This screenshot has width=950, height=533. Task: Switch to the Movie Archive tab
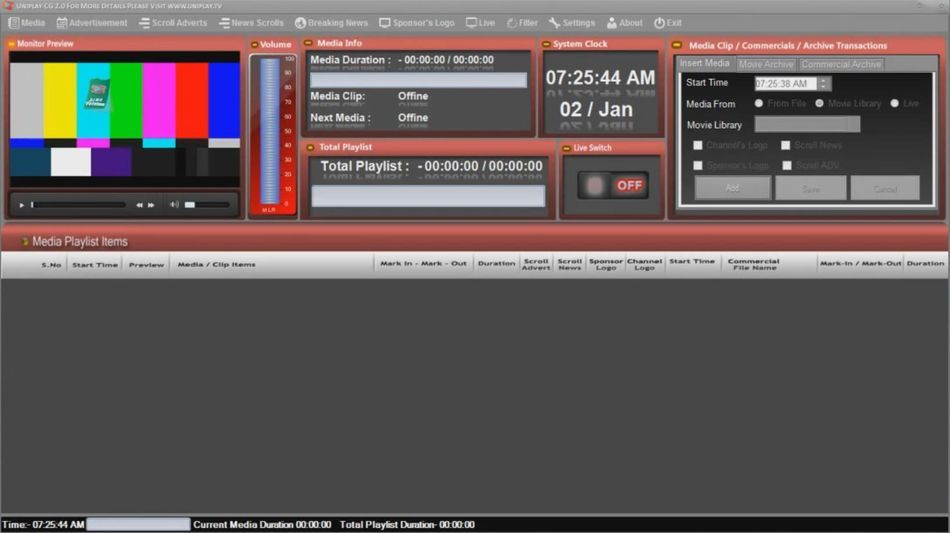(765, 64)
